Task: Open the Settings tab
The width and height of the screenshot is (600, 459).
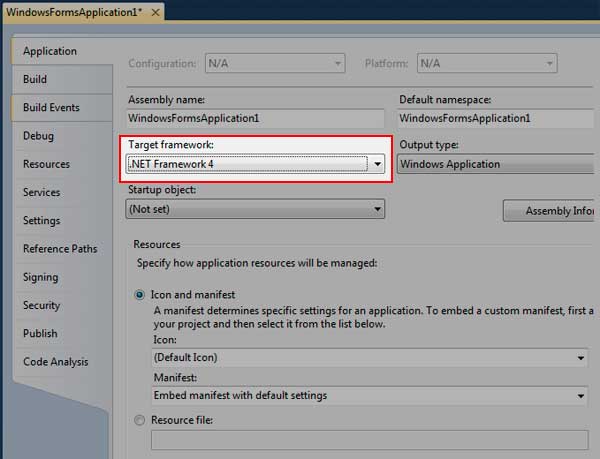Action: [x=62, y=221]
